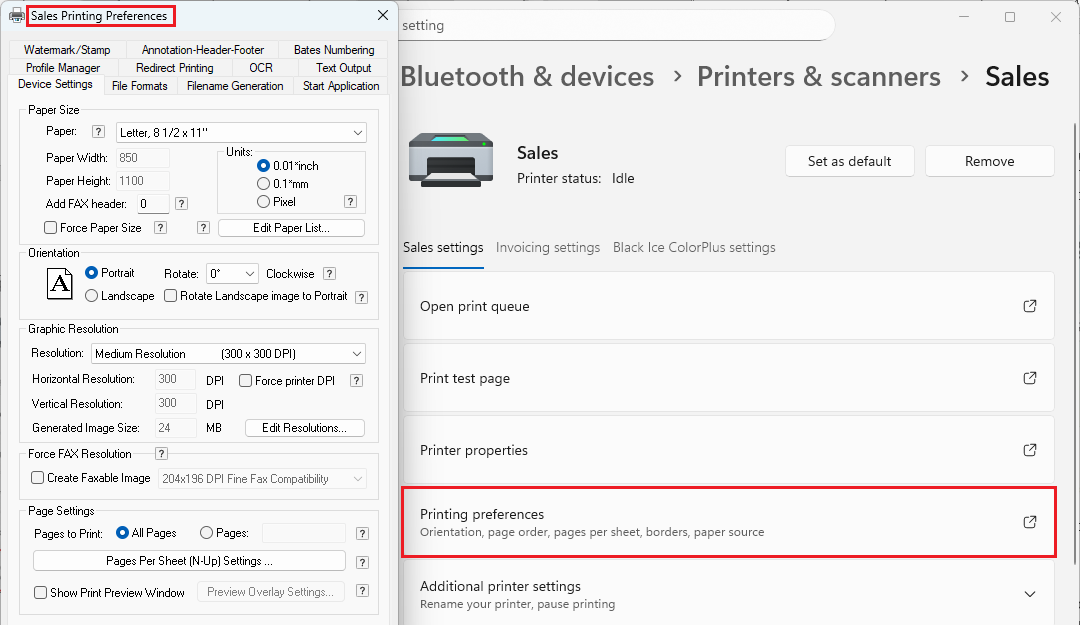Click help icon beside Add FAX header field
The height and width of the screenshot is (625, 1080).
181,204
